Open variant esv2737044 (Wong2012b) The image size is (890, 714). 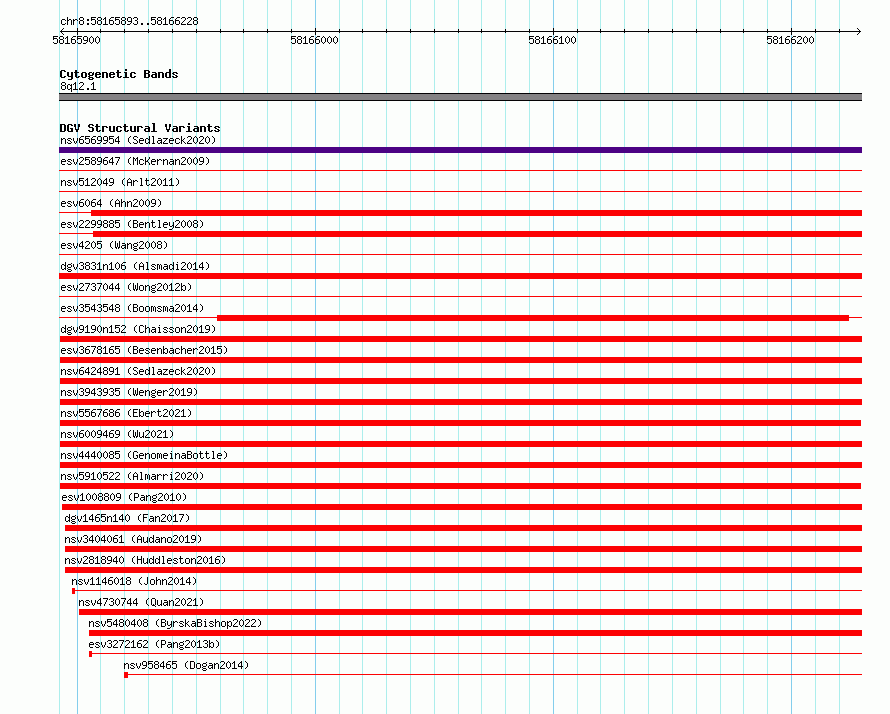(126, 287)
